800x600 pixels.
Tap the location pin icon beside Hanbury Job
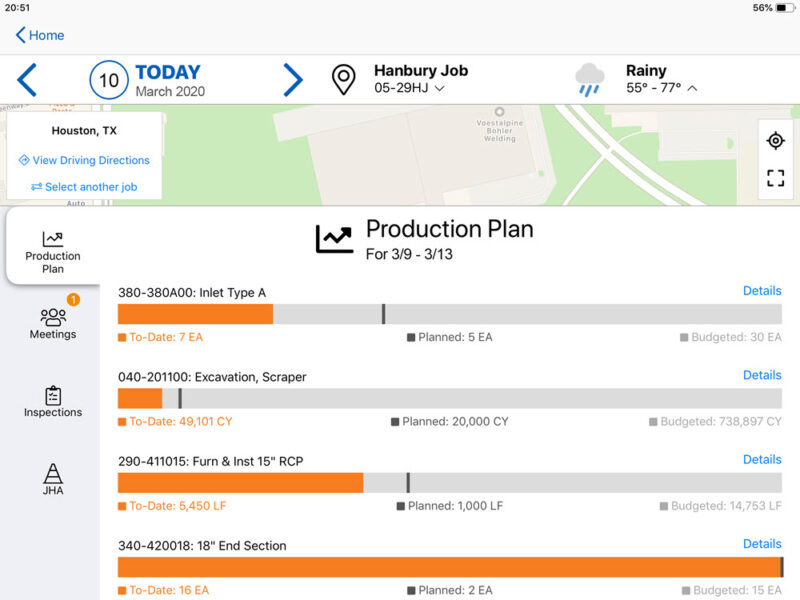pos(344,79)
